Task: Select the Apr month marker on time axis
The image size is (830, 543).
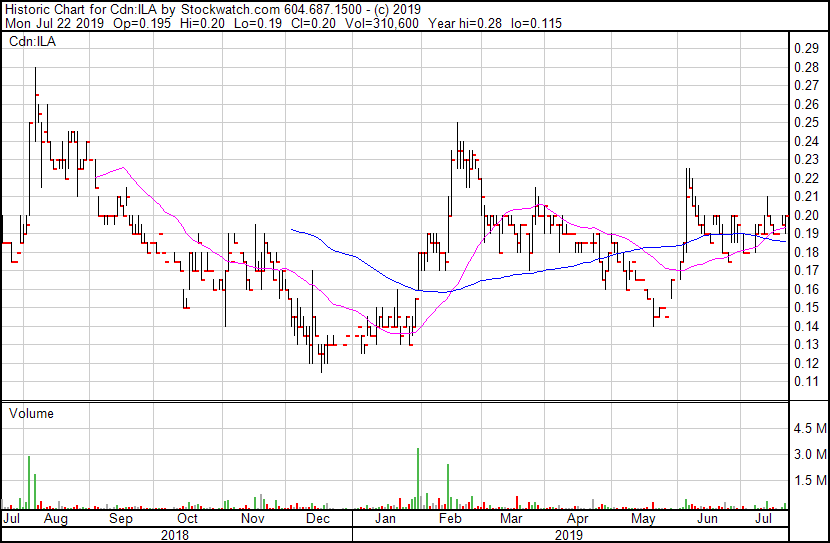Action: coord(576,519)
